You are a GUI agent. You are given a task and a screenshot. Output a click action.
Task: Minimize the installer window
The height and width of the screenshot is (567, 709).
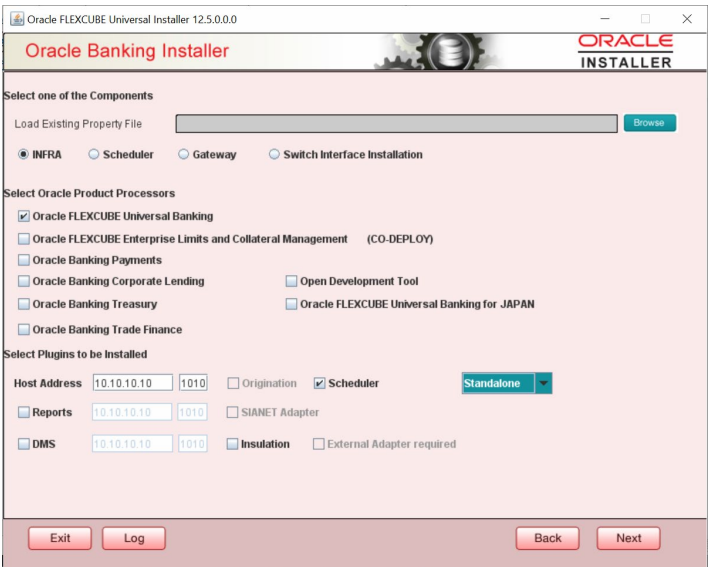(x=605, y=19)
